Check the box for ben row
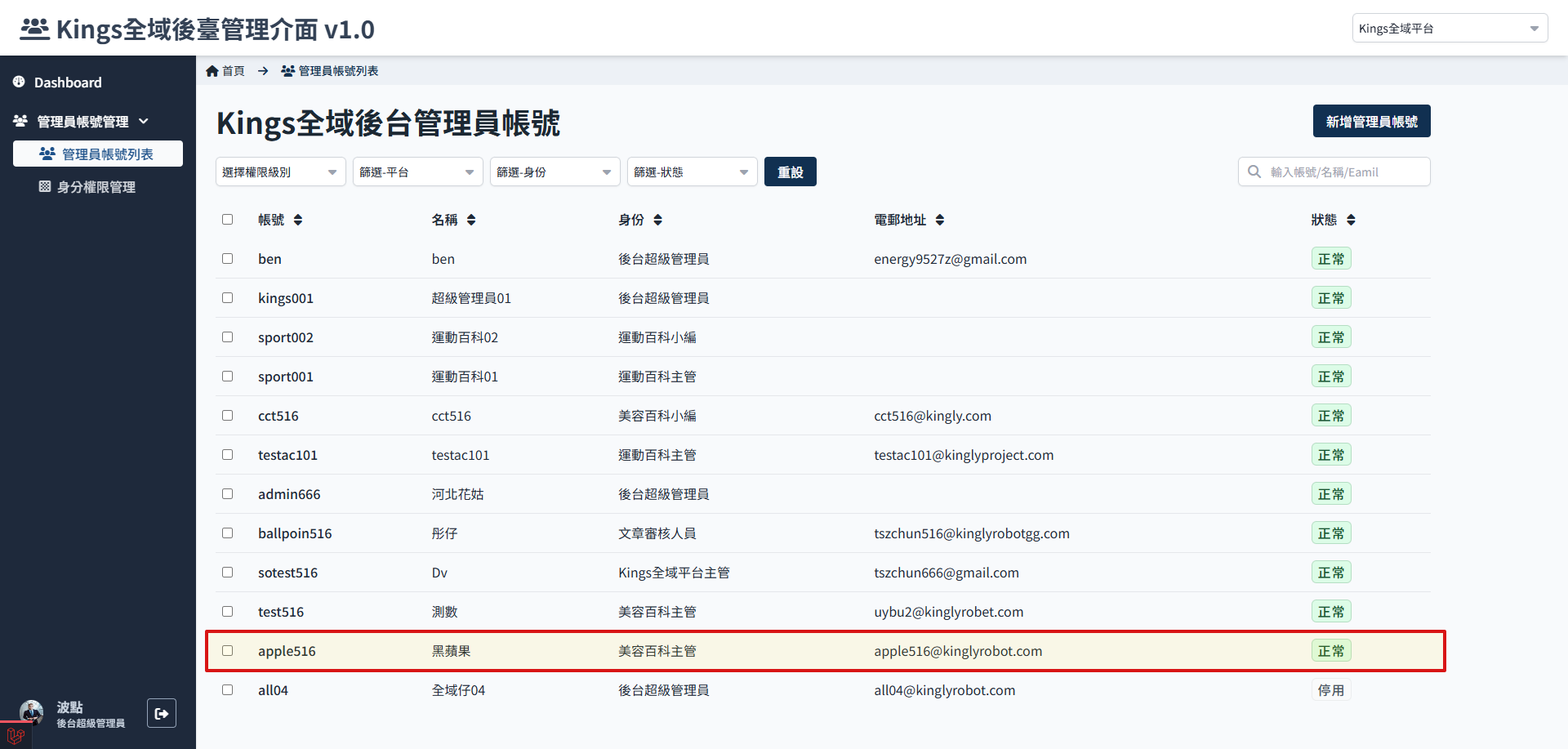The width and height of the screenshot is (1568, 749). (x=228, y=259)
